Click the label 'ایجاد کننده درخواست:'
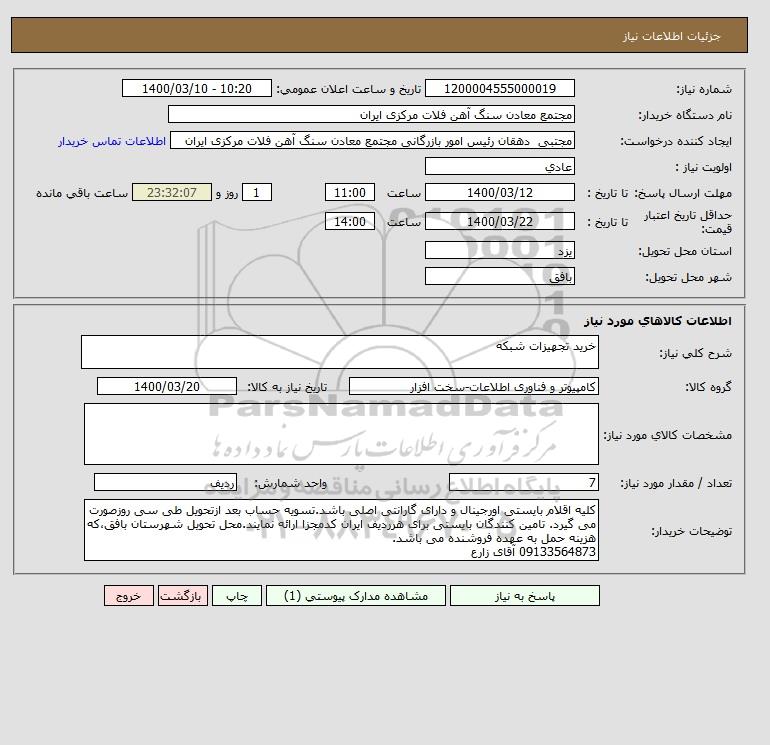Viewport: 770px width, 745px height. (x=676, y=141)
